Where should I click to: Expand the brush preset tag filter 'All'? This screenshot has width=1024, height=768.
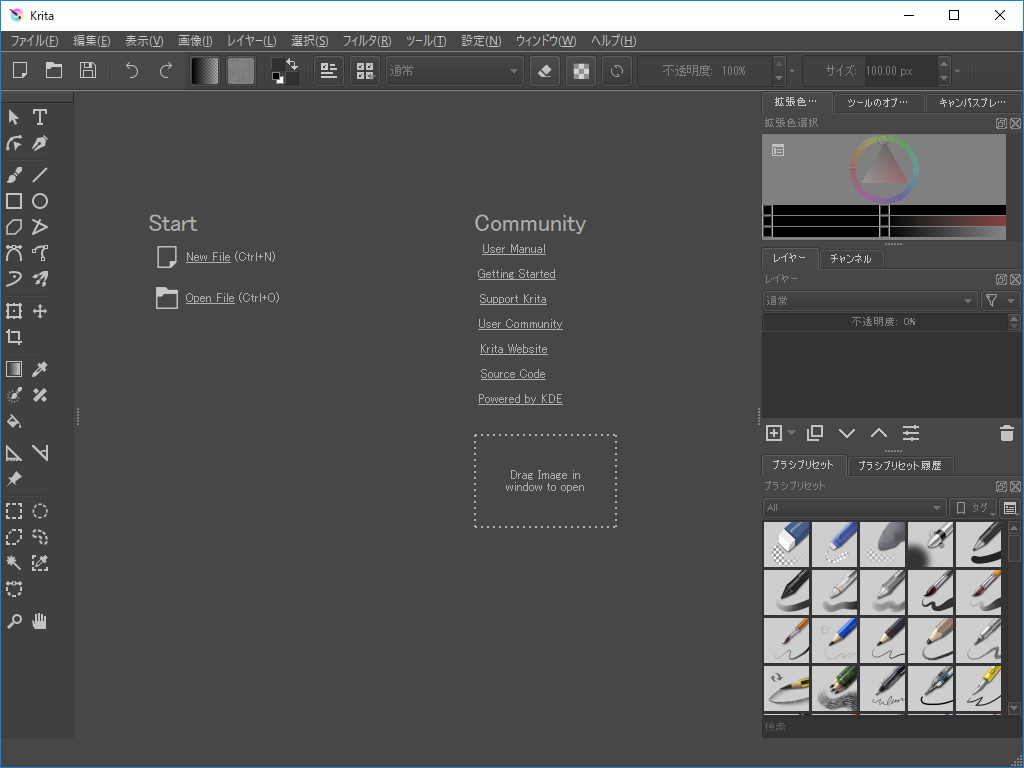[x=853, y=508]
